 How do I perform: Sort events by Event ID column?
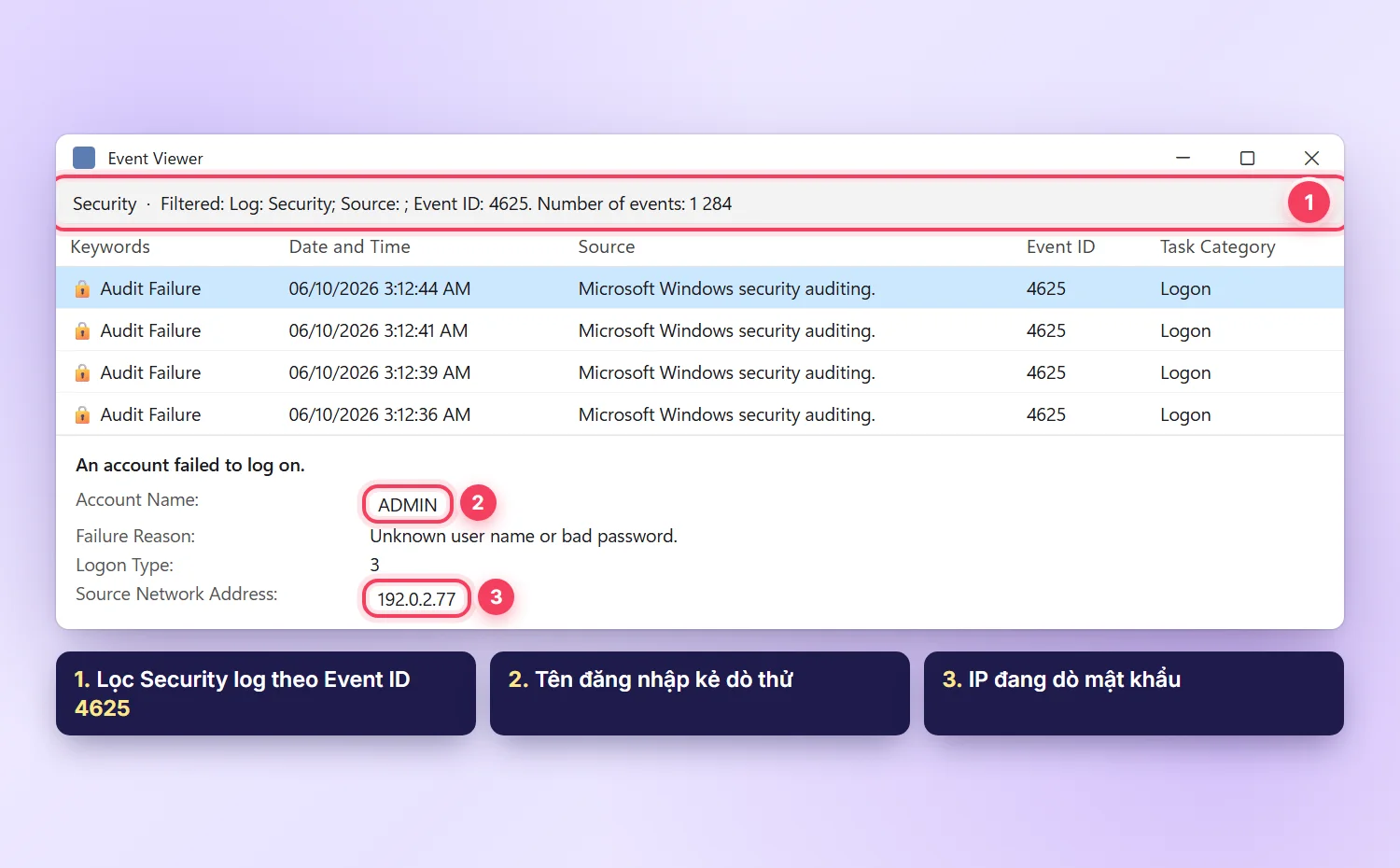pyautogui.click(x=1060, y=246)
